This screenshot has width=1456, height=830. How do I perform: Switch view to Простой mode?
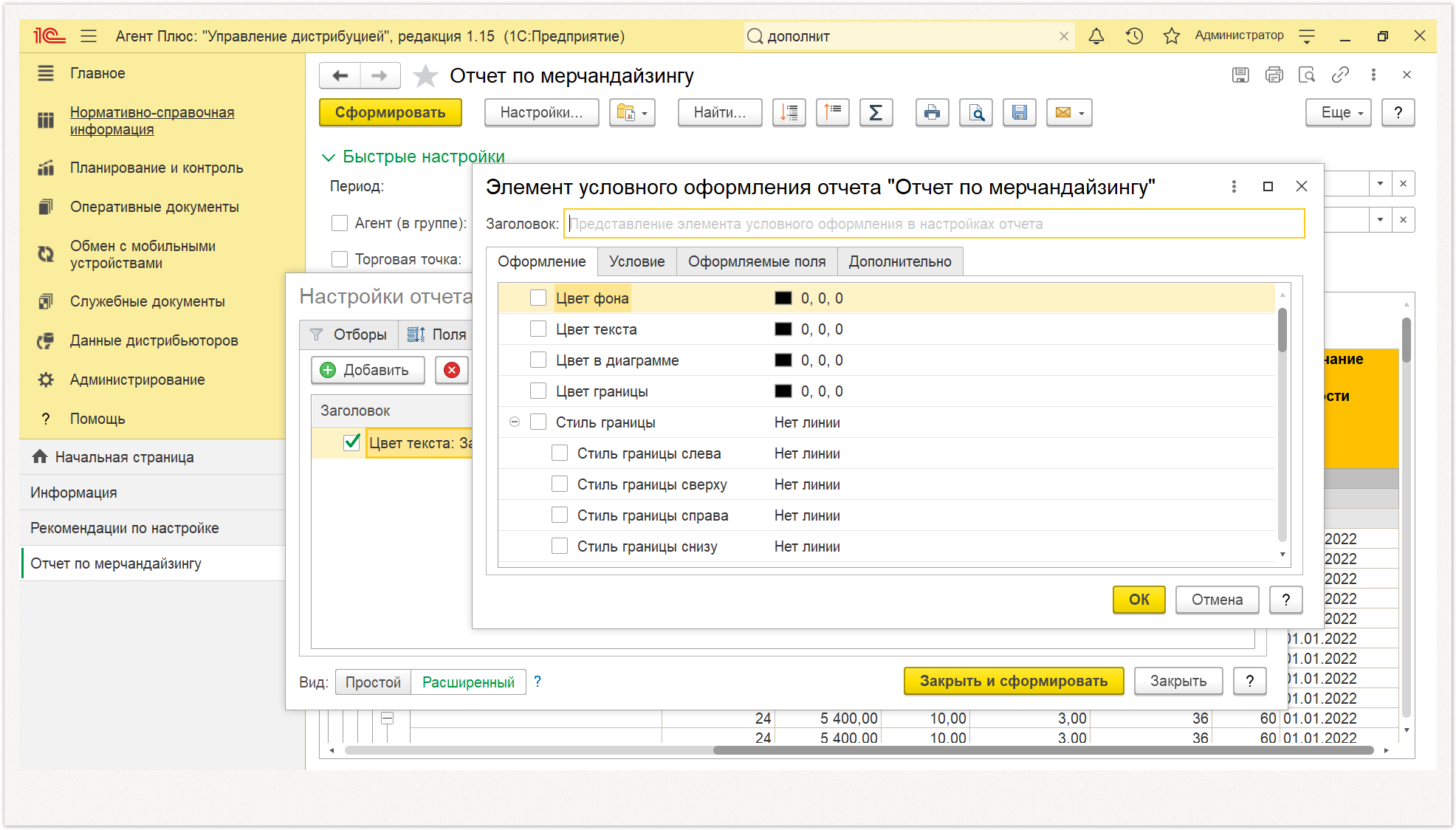coord(373,682)
